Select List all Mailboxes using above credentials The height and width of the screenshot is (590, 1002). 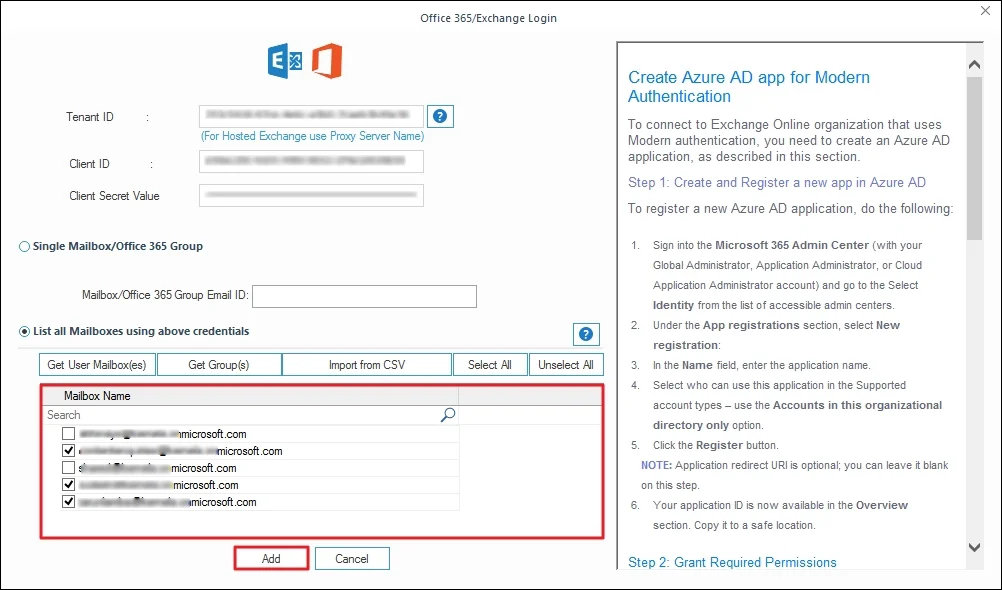pyautogui.click(x=24, y=332)
